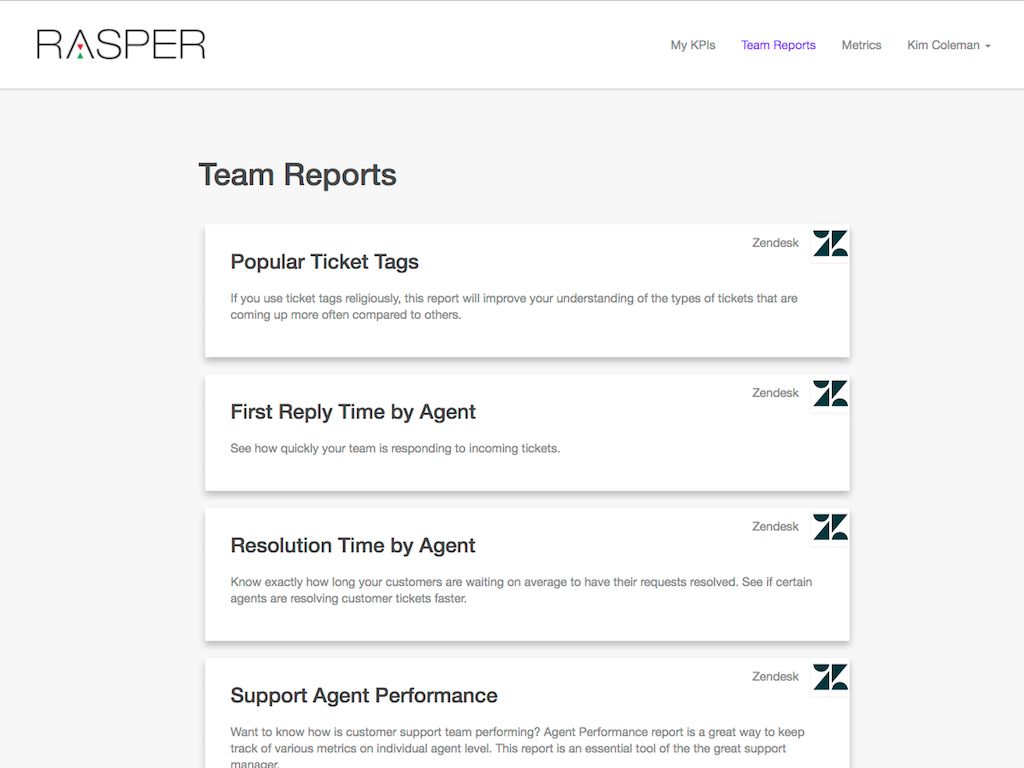Click the Team Reports page heading
Image resolution: width=1024 pixels, height=768 pixels.
pos(297,175)
